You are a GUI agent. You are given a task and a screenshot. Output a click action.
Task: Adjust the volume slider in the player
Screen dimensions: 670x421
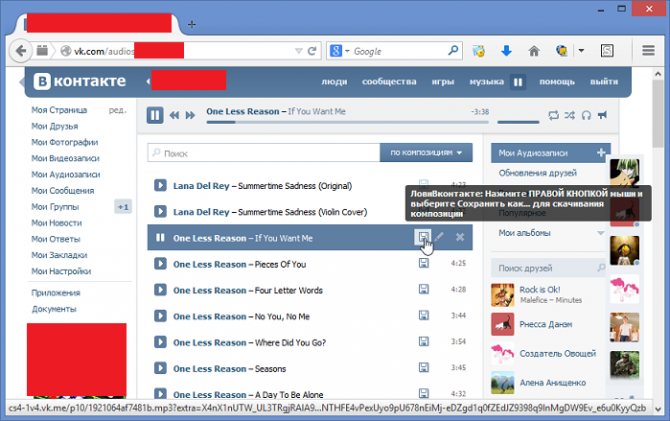[x=518, y=122]
